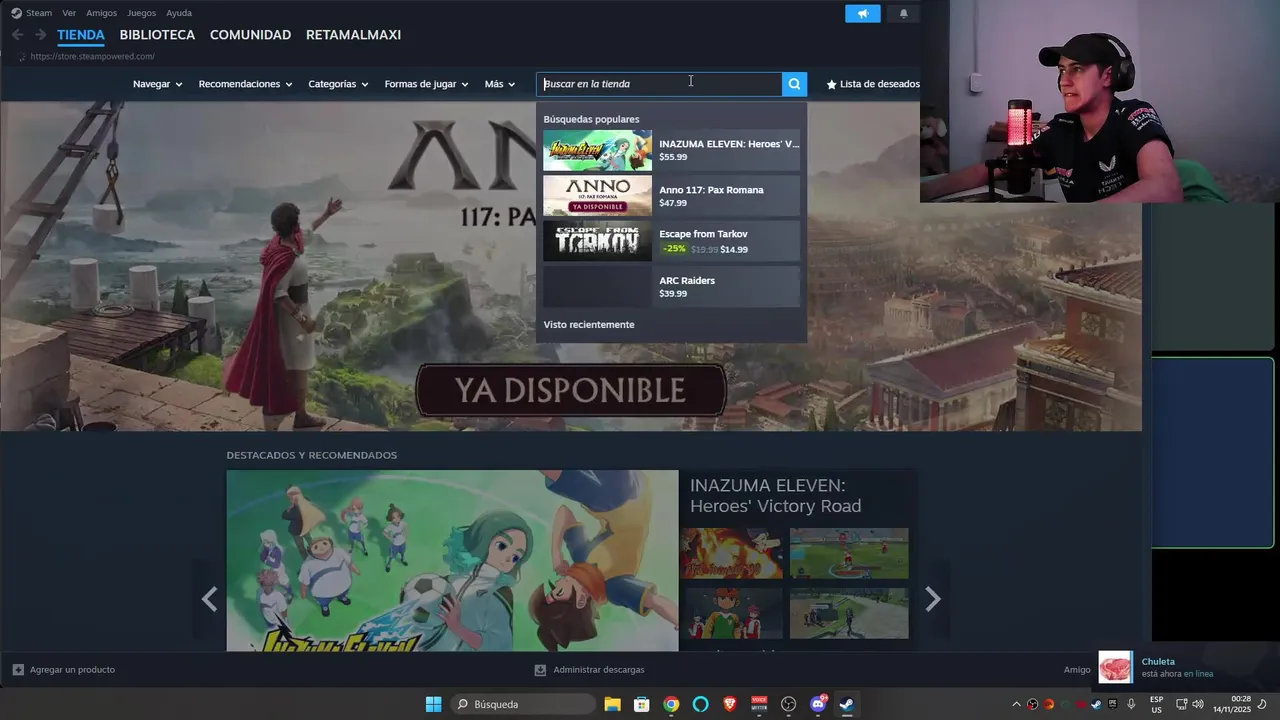Click INAZUMA ELEVEN: Heroes' Victory Road title
The height and width of the screenshot is (720, 1280).
(x=775, y=496)
